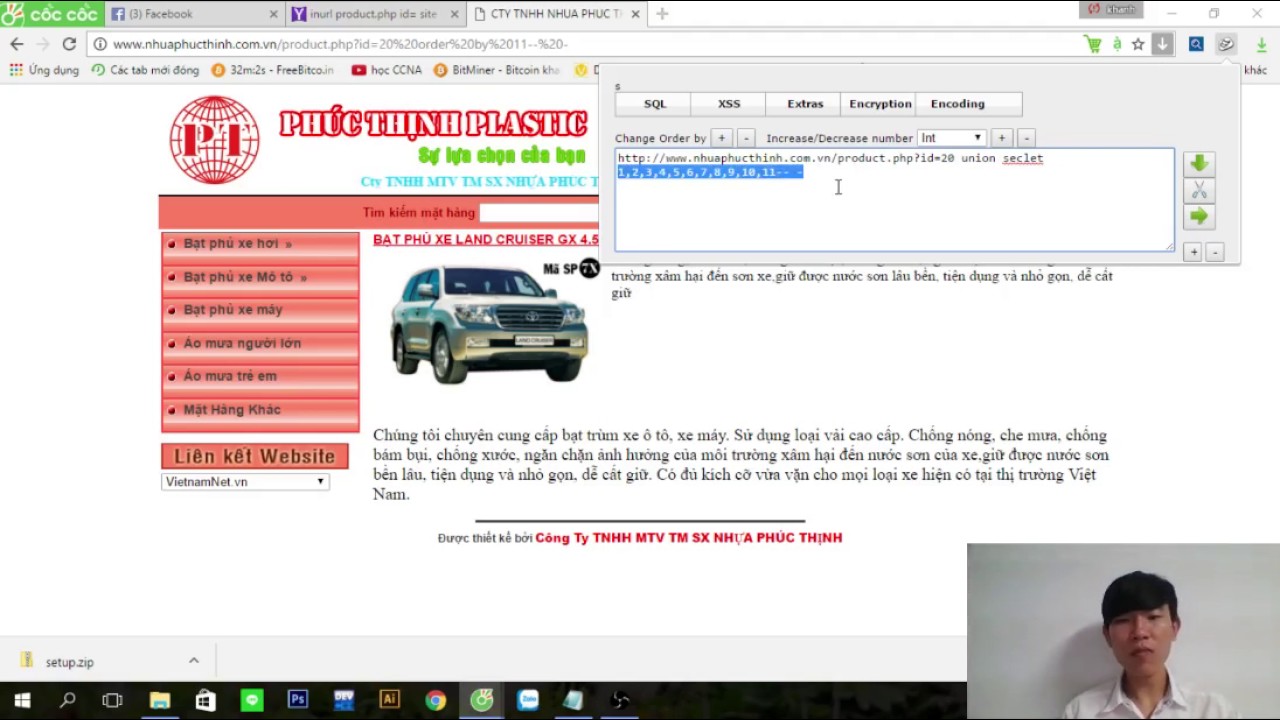The width and height of the screenshot is (1280, 720).
Task: Click the browser back arrow
Action: tap(17, 44)
